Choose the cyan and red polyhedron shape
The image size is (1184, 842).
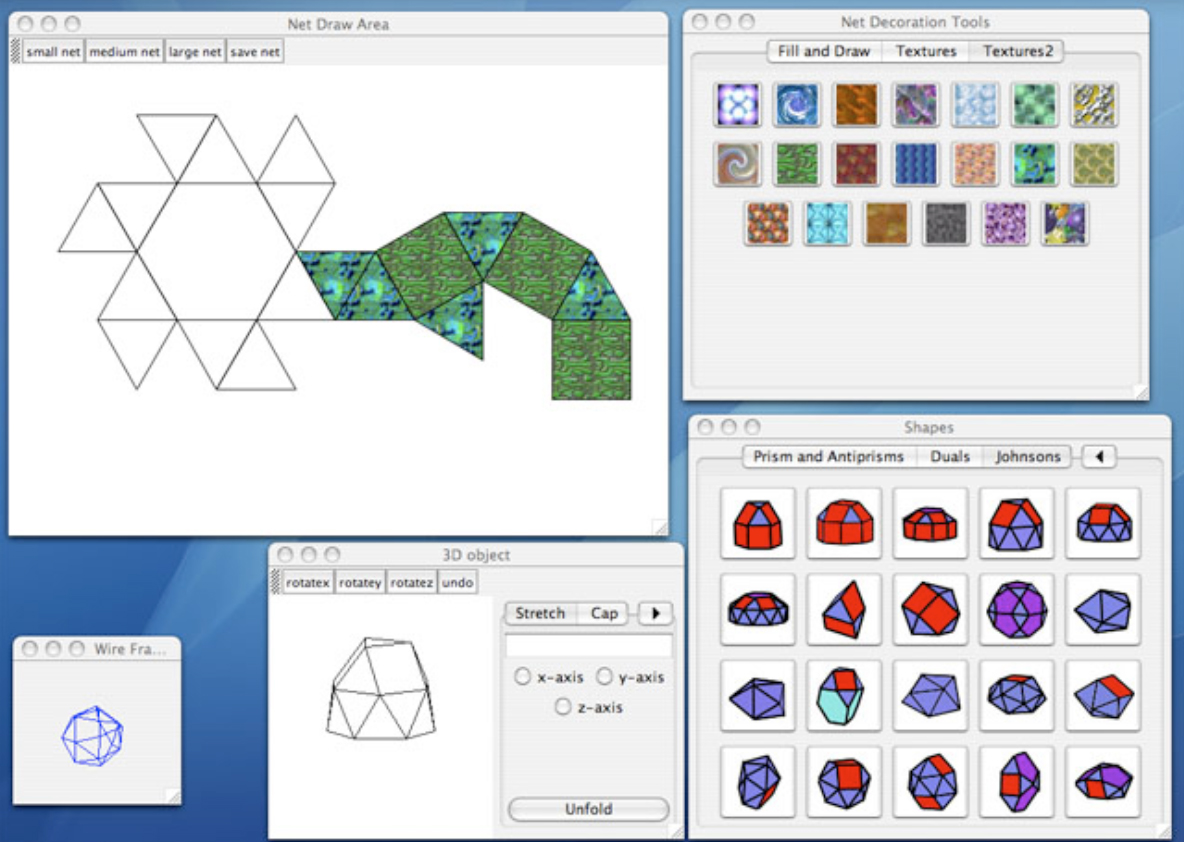[x=844, y=695]
